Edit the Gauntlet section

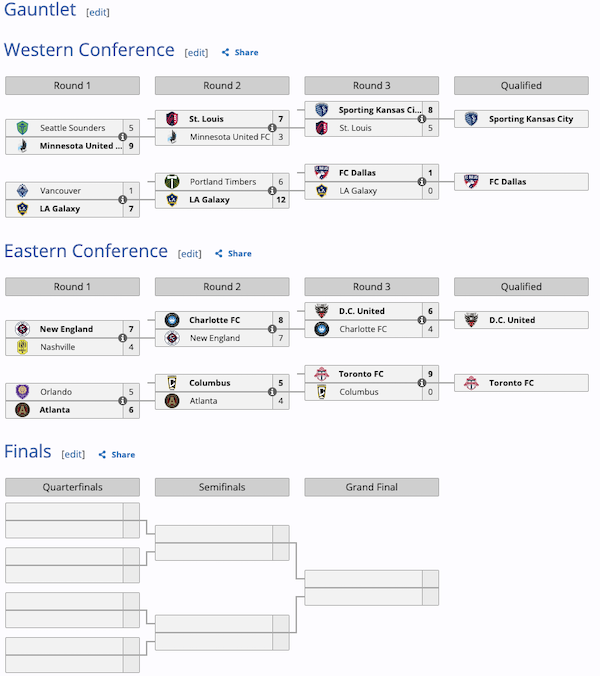tap(98, 12)
